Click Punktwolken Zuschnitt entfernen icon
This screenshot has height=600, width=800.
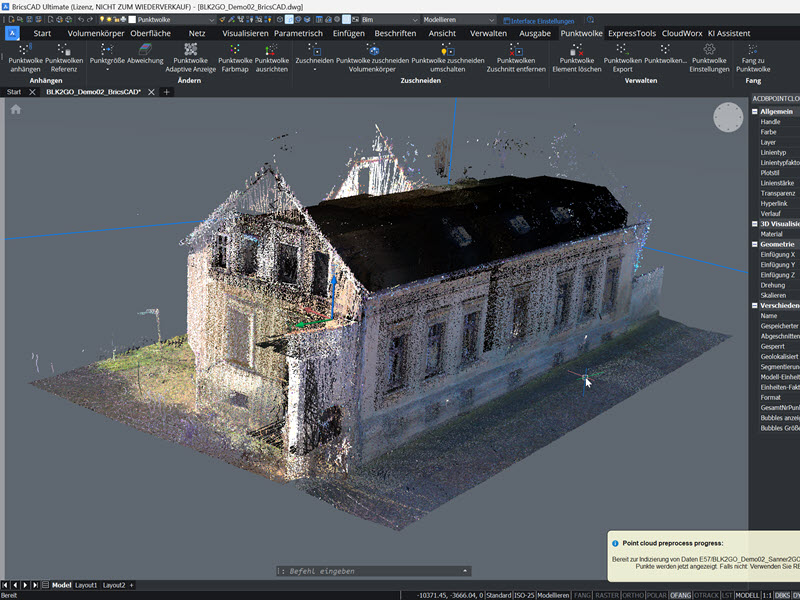click(x=516, y=49)
